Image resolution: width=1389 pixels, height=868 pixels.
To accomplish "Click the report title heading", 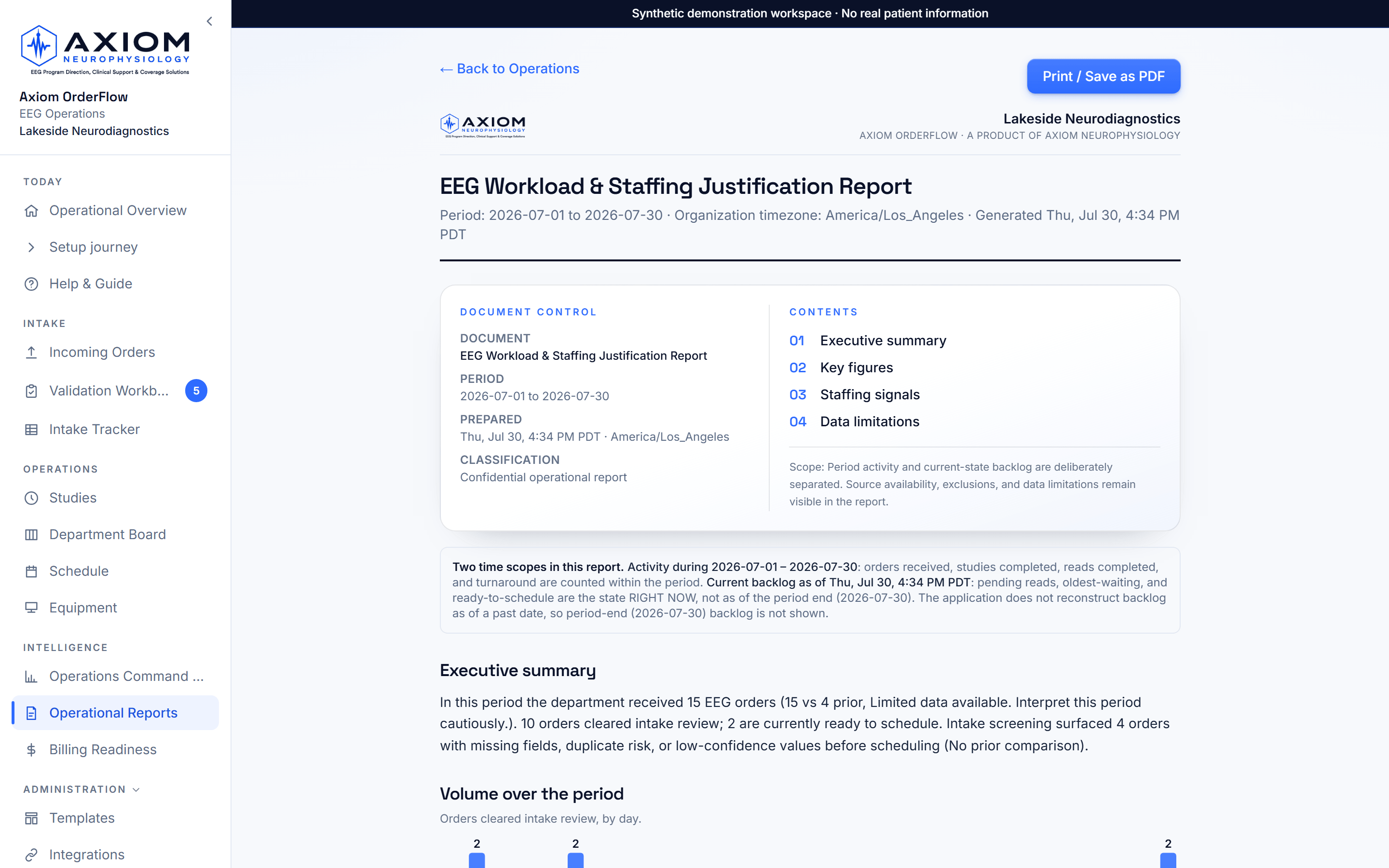I will pyautogui.click(x=676, y=187).
